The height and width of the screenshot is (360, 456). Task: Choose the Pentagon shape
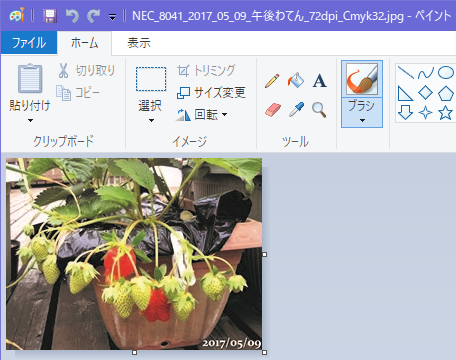click(446, 93)
